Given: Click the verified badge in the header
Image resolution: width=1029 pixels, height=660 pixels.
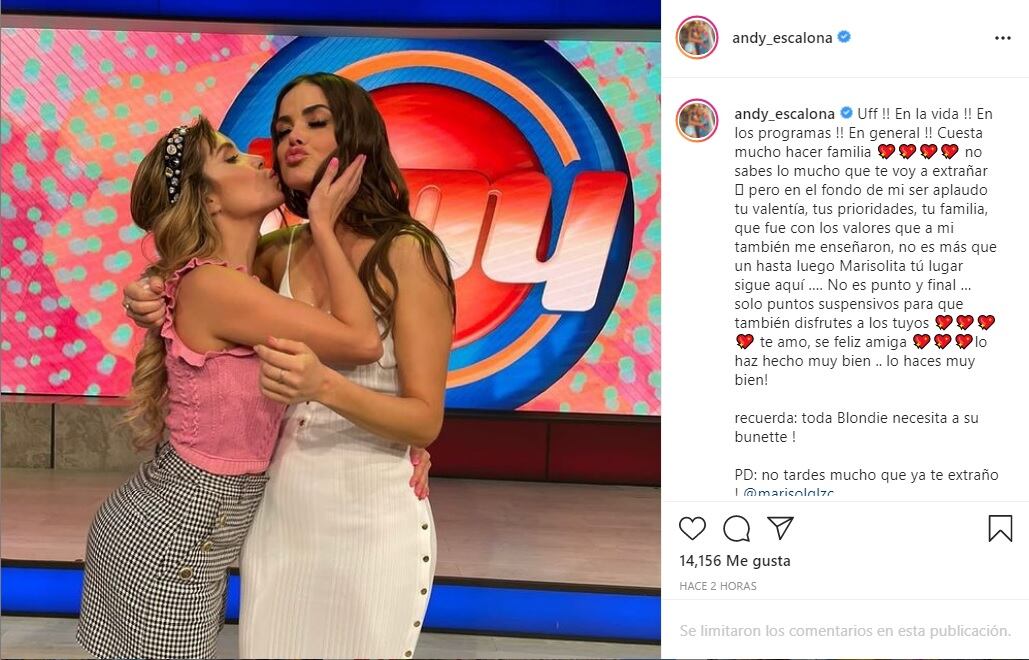Looking at the screenshot, I should point(845,37).
